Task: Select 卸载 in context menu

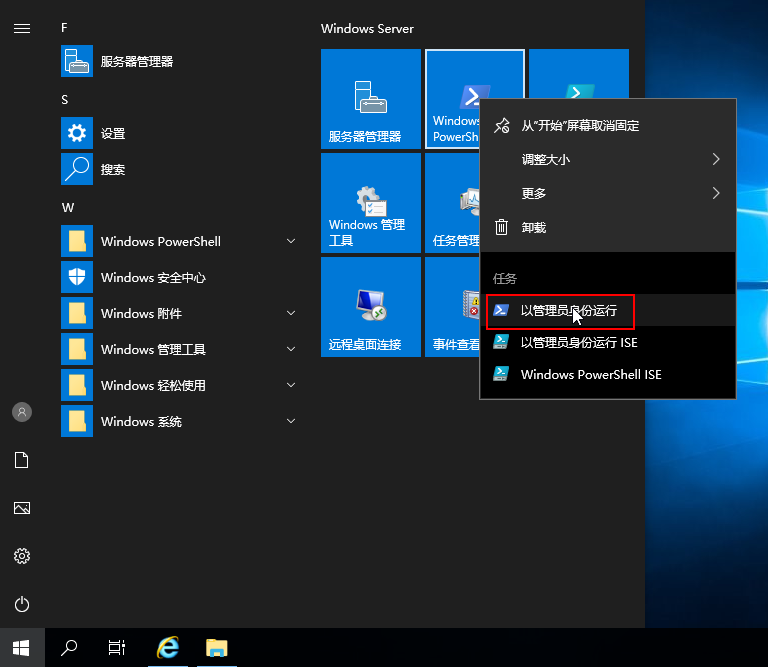Action: pos(607,227)
